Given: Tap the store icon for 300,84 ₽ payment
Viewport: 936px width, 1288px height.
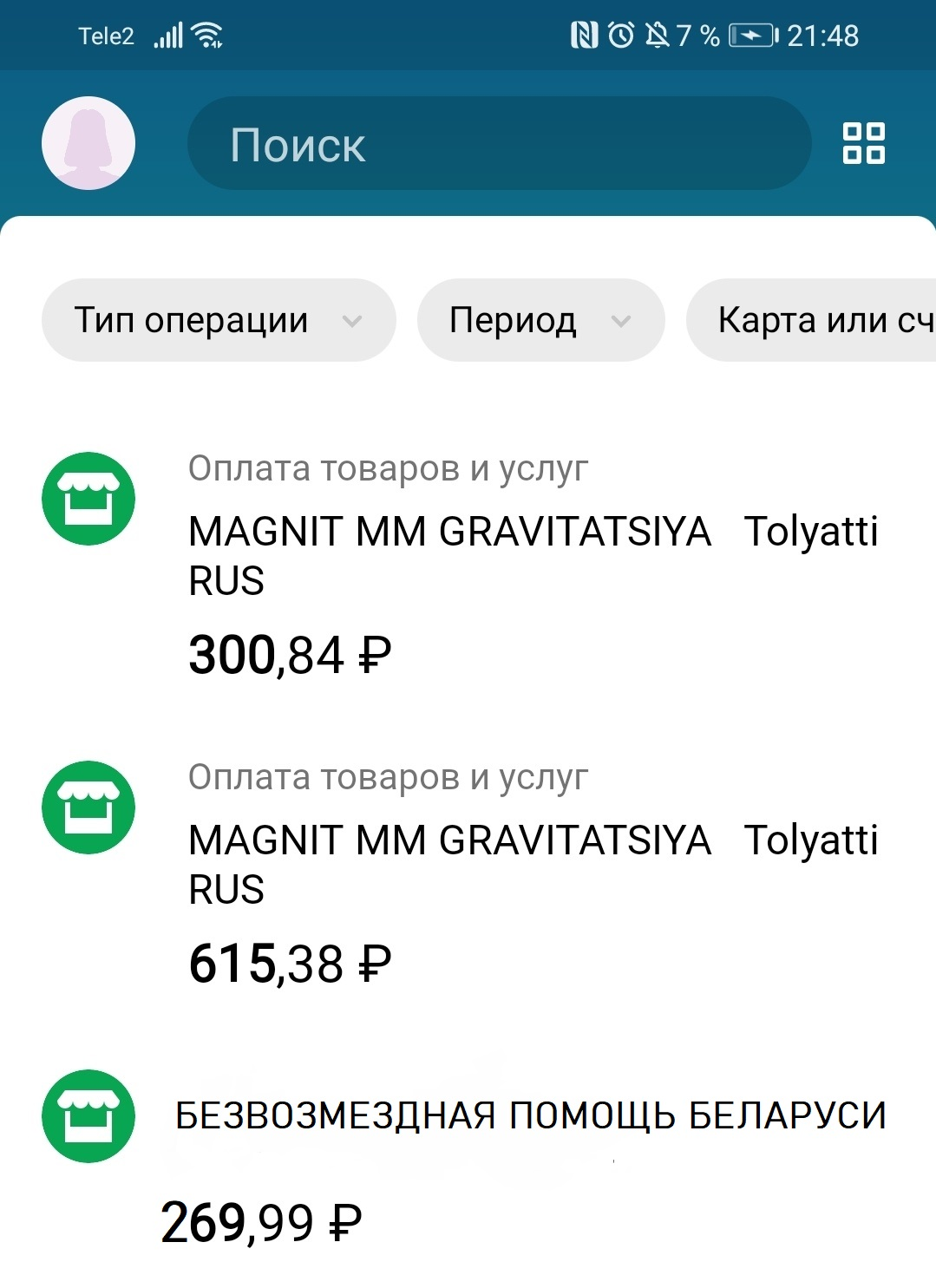Looking at the screenshot, I should click(88, 499).
